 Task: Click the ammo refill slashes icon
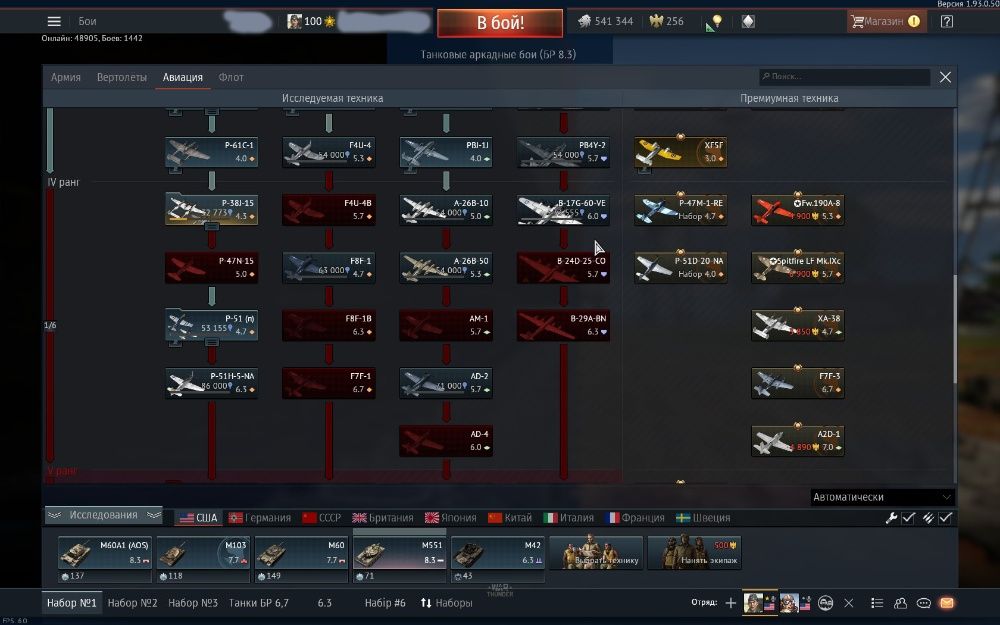pyautogui.click(x=929, y=518)
